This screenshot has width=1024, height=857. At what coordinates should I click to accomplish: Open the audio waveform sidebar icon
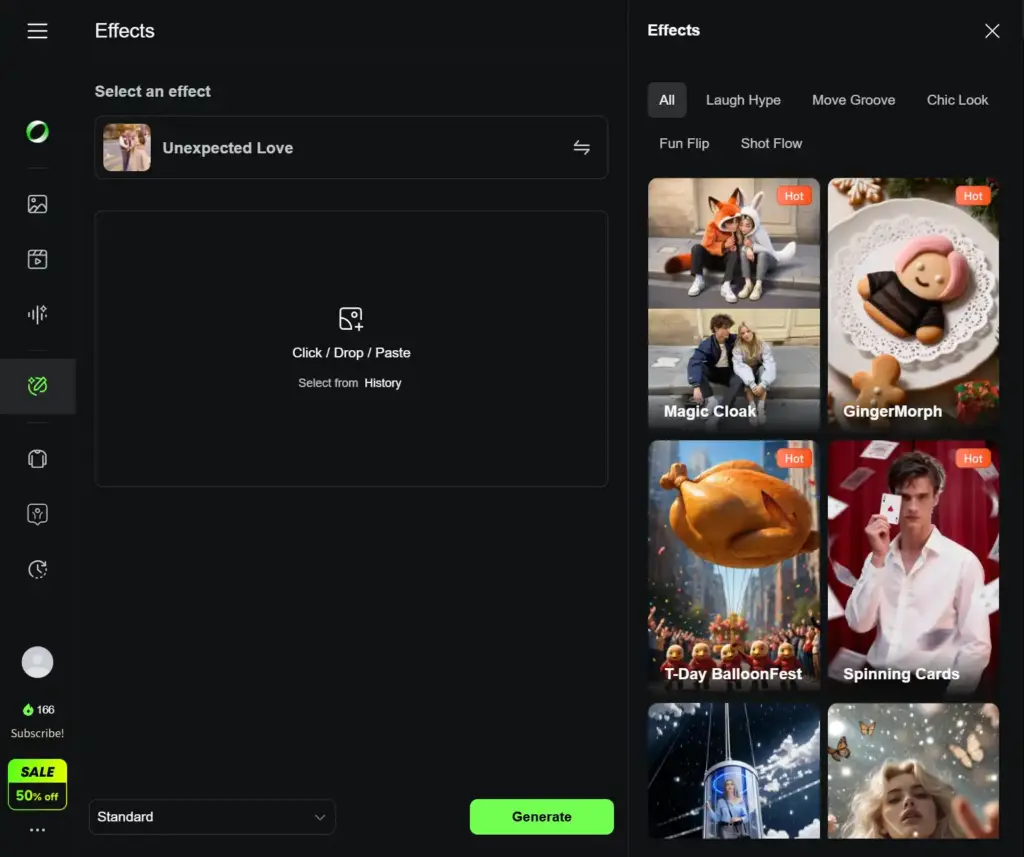point(37,315)
